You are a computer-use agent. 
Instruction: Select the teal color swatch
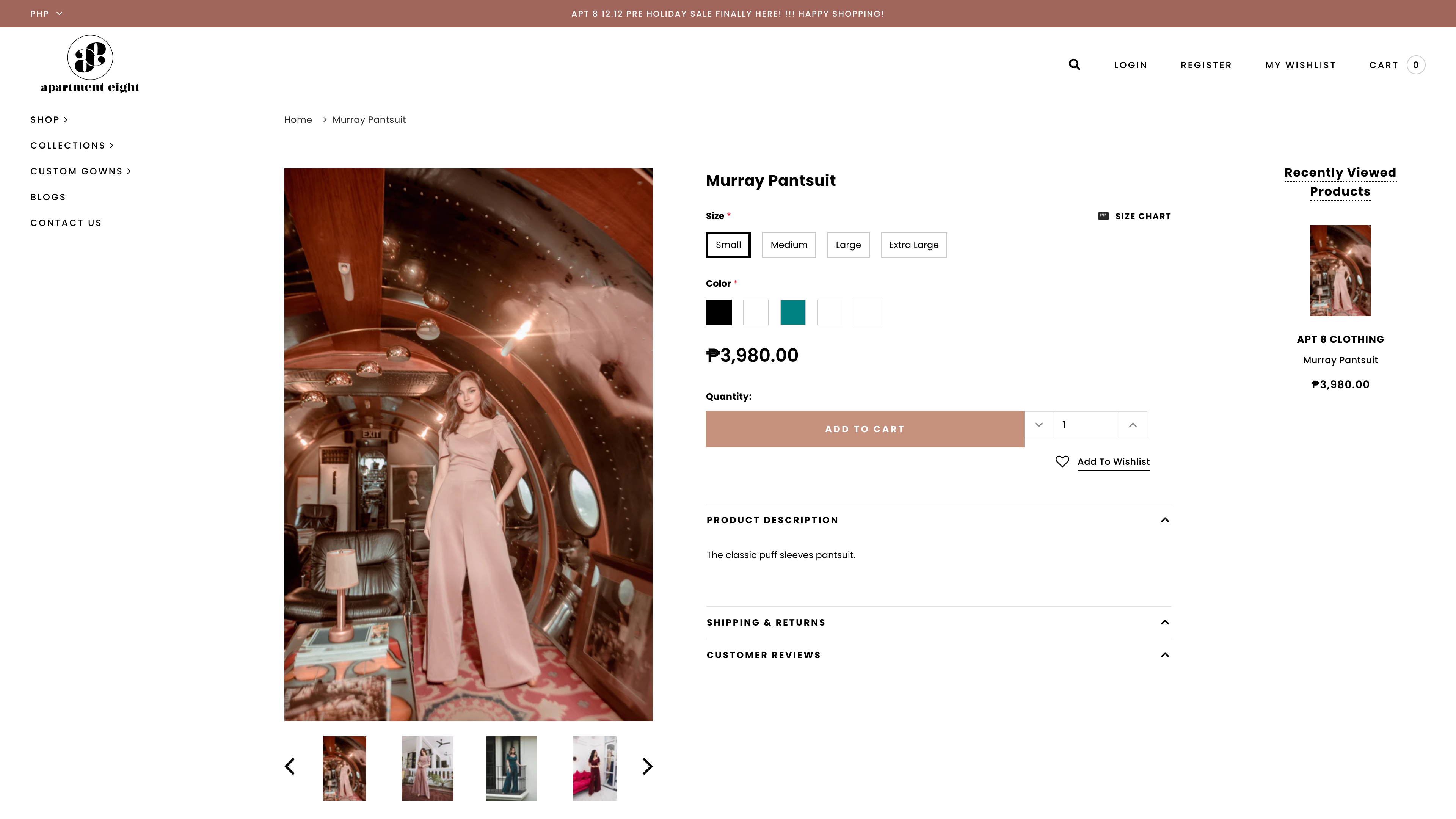(793, 312)
